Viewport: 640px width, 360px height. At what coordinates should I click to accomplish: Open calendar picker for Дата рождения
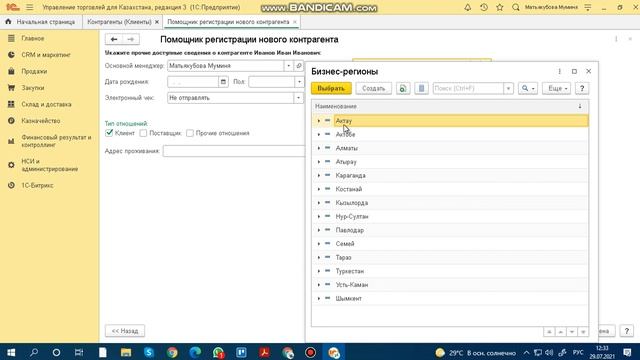(x=223, y=82)
